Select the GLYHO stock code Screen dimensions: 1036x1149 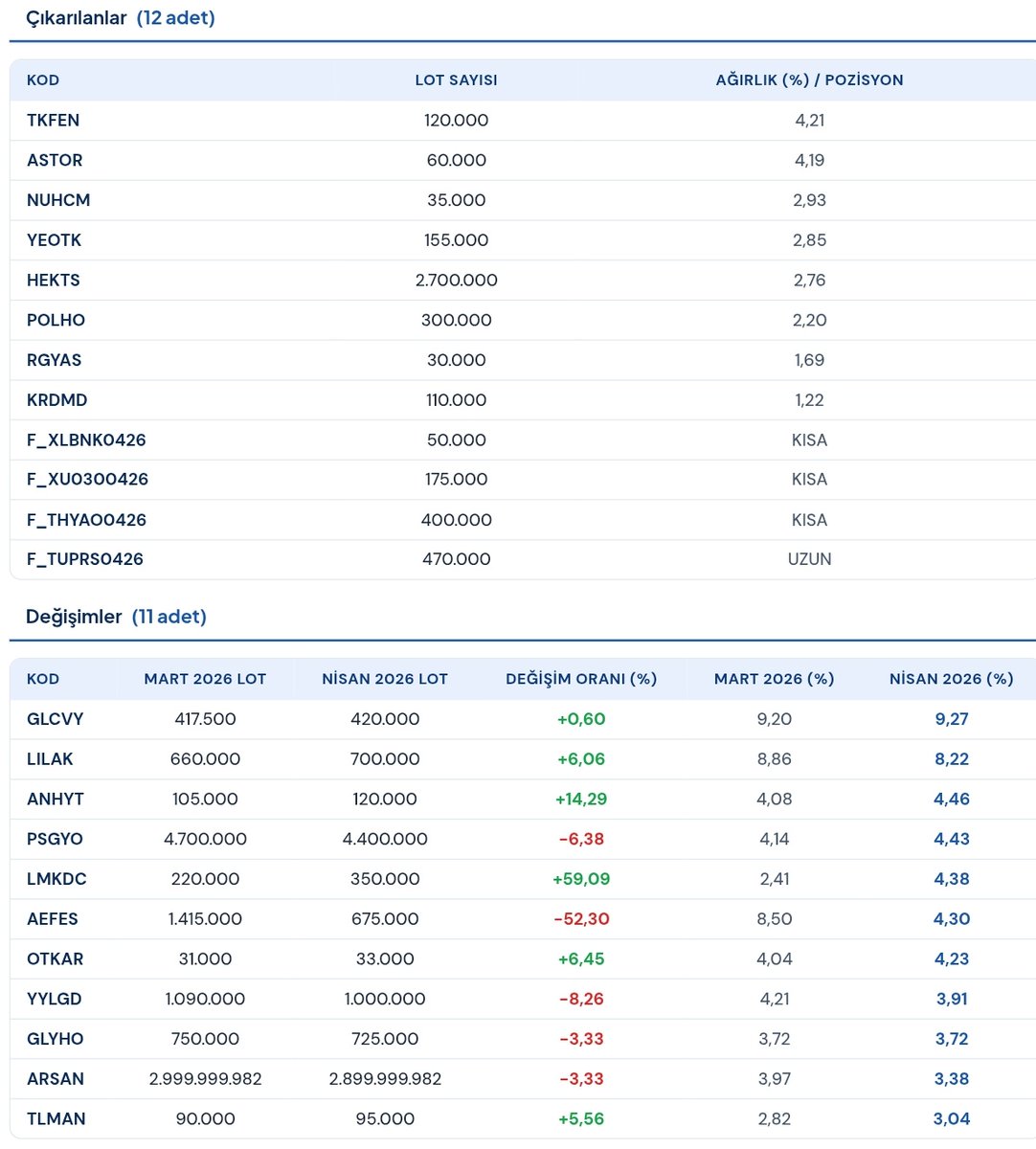56,1039
